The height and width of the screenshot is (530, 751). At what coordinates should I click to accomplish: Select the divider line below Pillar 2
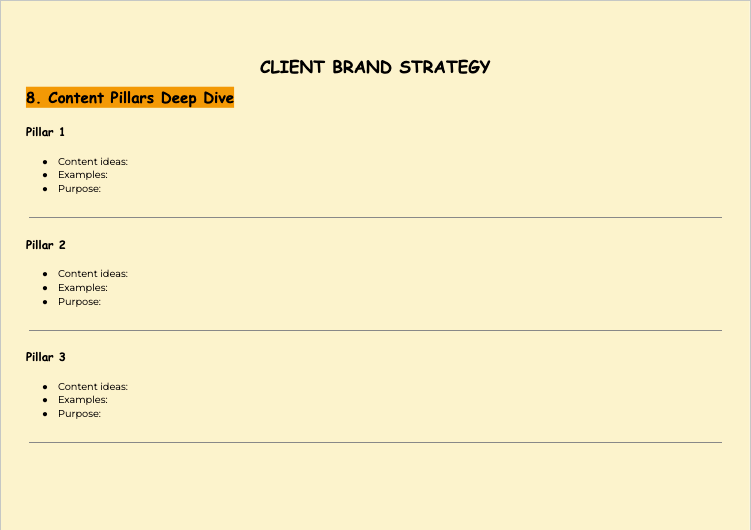375,330
